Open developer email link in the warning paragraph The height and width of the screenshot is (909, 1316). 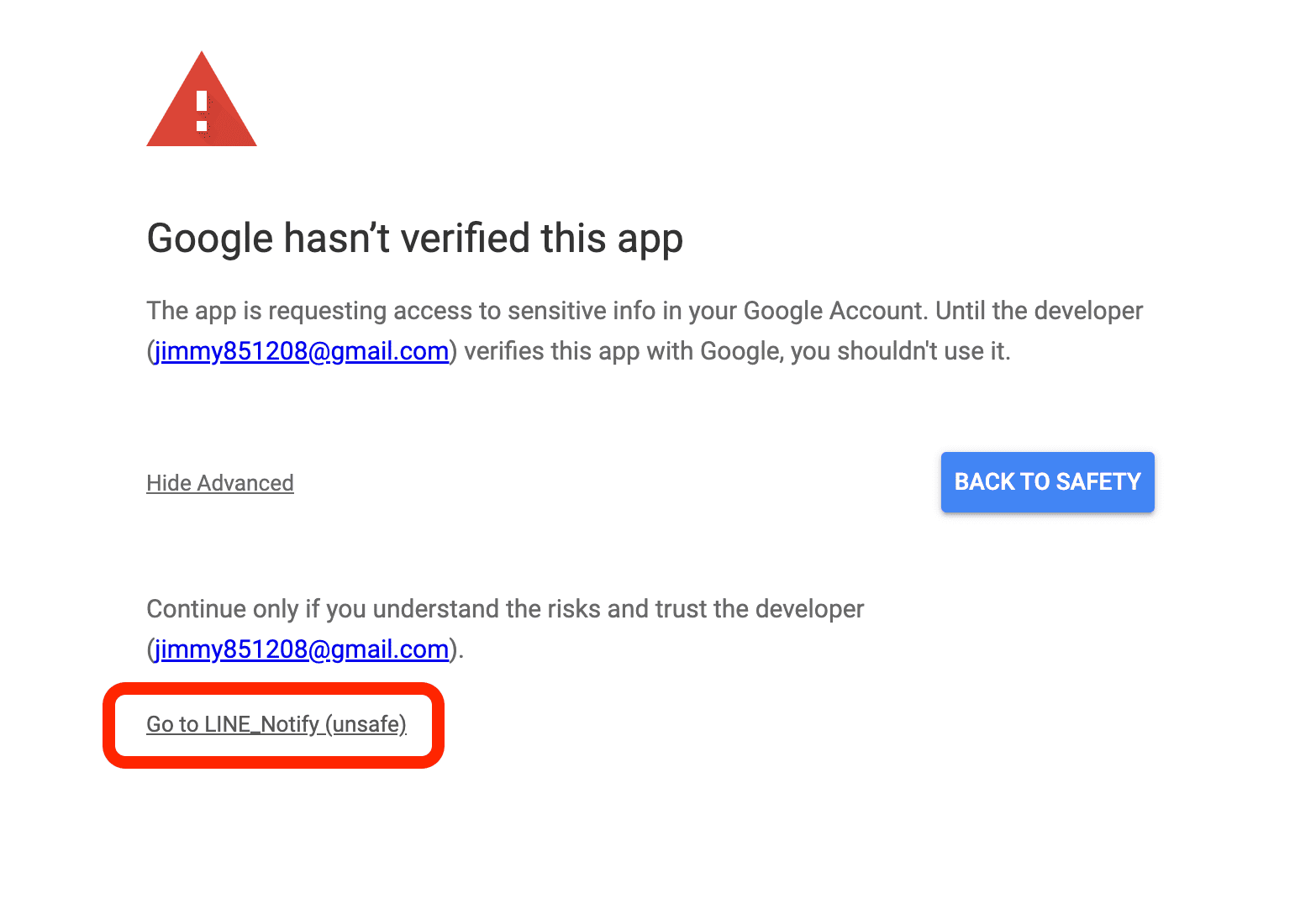(x=302, y=351)
